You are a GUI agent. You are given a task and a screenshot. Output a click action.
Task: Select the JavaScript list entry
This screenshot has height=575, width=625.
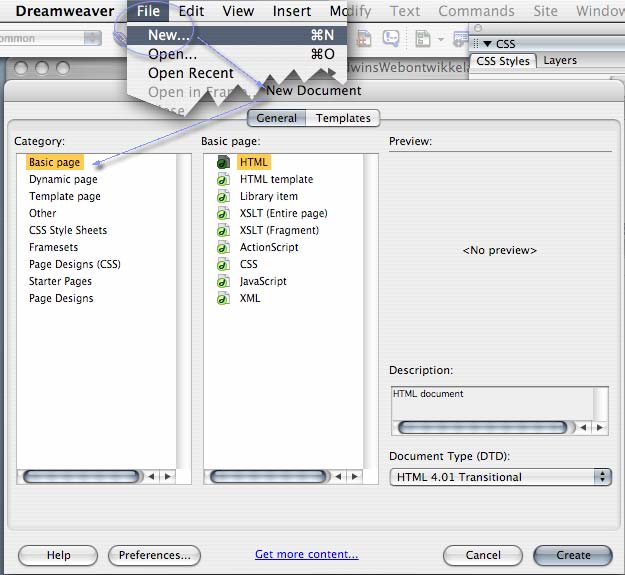point(263,281)
